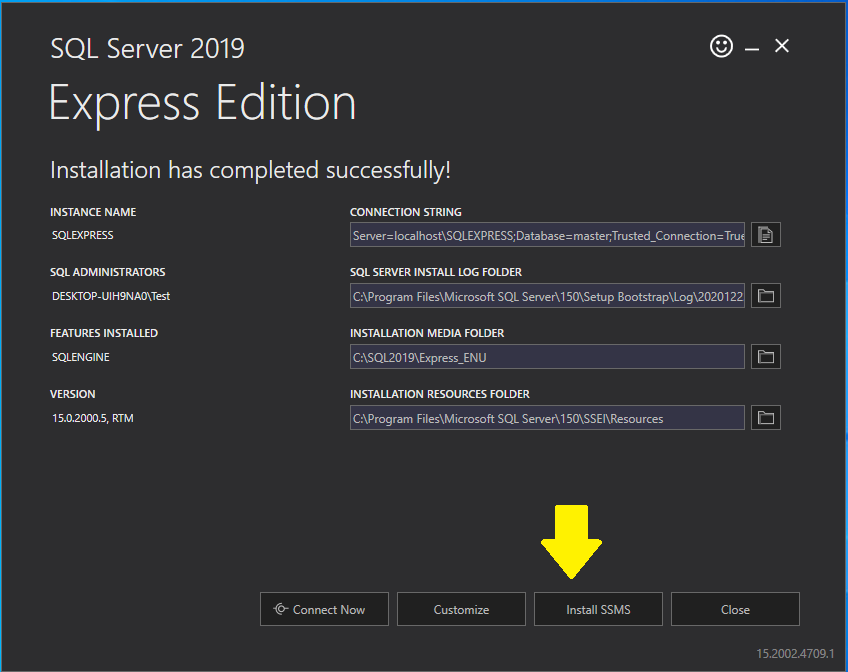The width and height of the screenshot is (848, 672).
Task: Click the SQLEXPRESS instance name value
Action: pos(83,235)
